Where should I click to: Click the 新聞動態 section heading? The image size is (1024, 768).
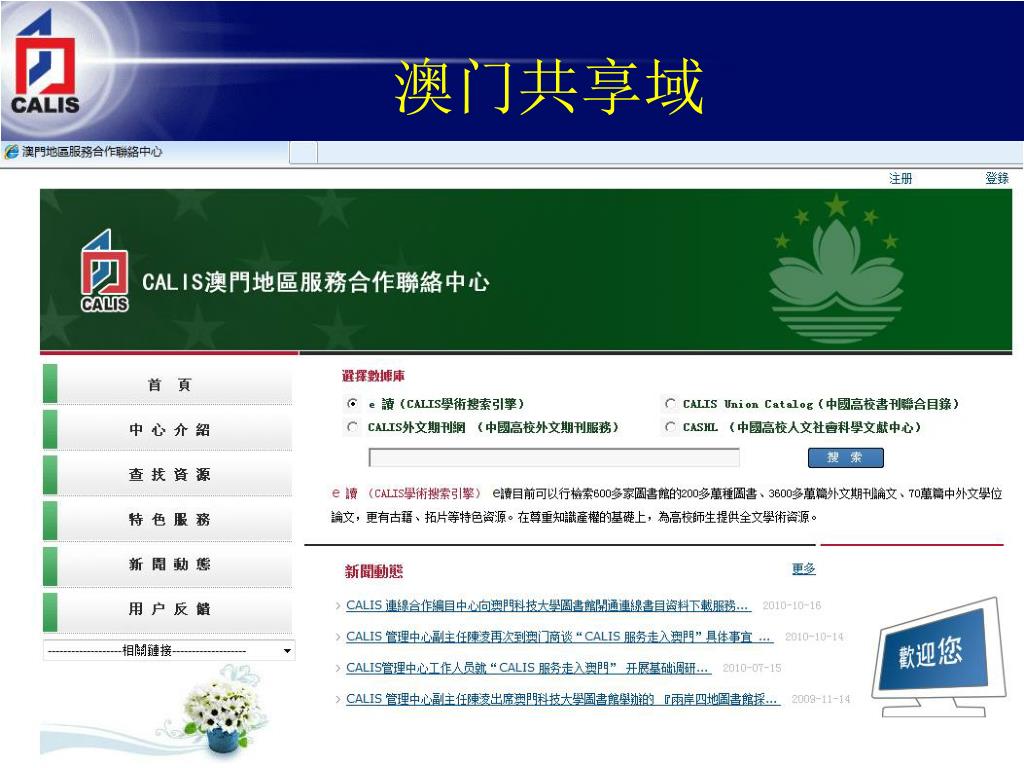[x=374, y=571]
